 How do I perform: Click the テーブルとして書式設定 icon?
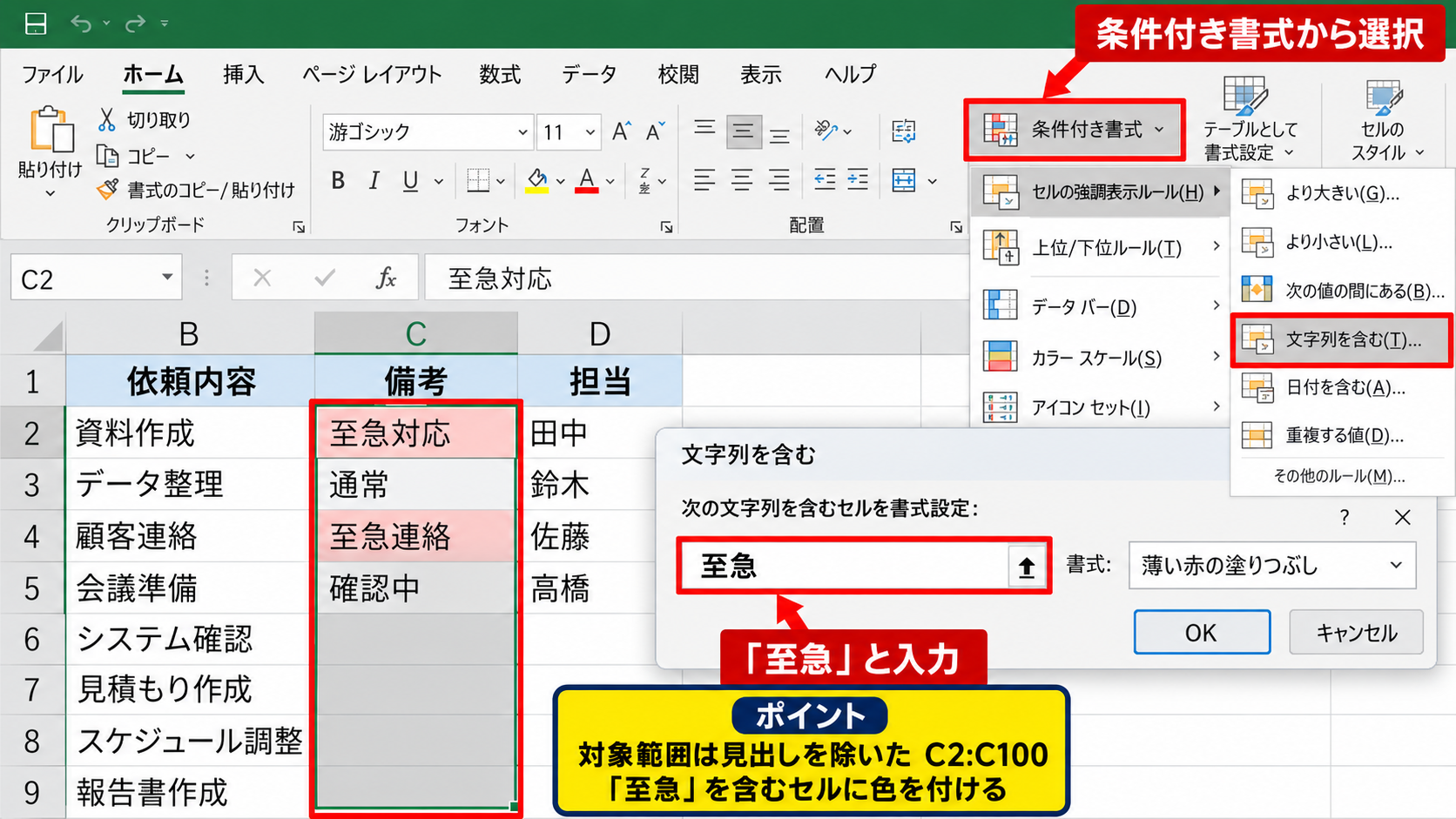[x=1245, y=96]
